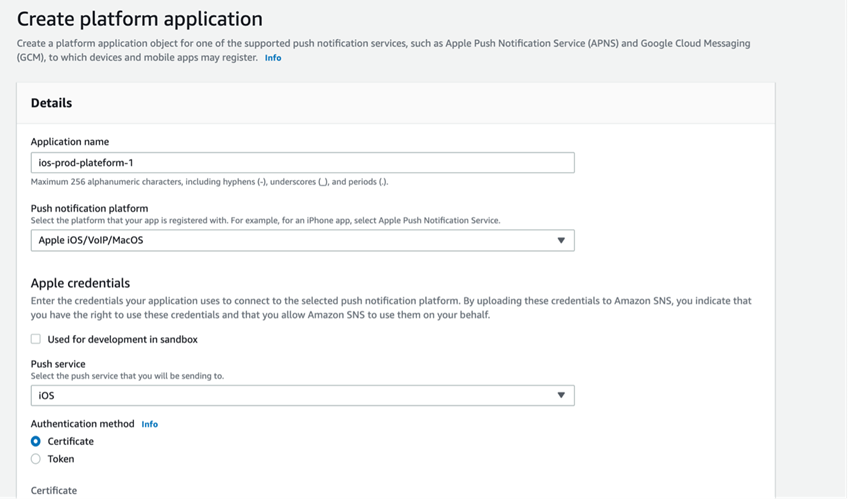Image resolution: width=850 pixels, height=501 pixels.
Task: Click the 'Details' section header
Action: (51, 103)
